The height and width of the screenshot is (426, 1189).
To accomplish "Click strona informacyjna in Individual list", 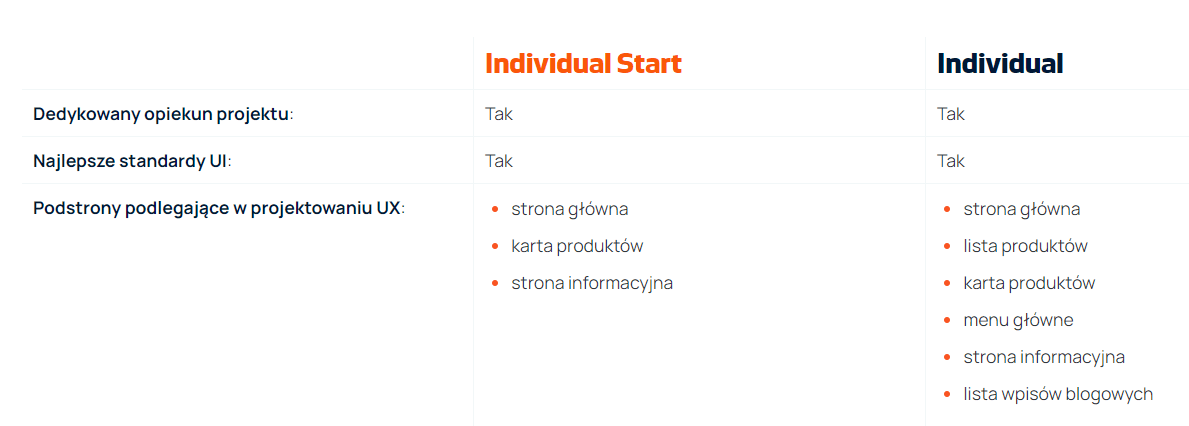I will (x=1044, y=357).
